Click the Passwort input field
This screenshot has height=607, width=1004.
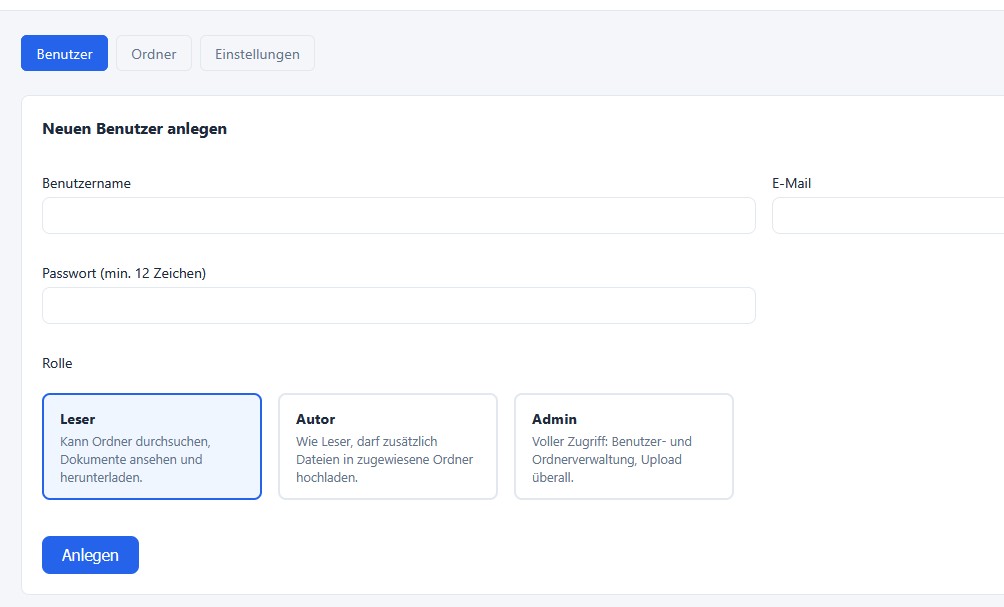pos(398,305)
